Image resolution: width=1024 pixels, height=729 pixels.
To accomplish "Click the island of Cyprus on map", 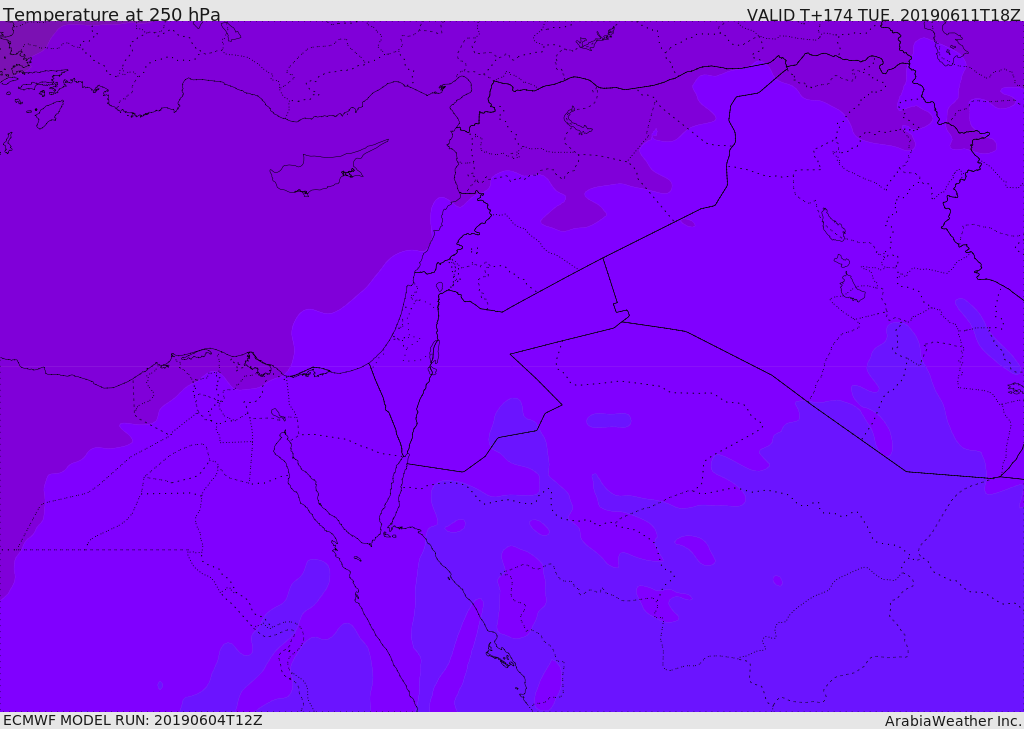I will coord(328,169).
